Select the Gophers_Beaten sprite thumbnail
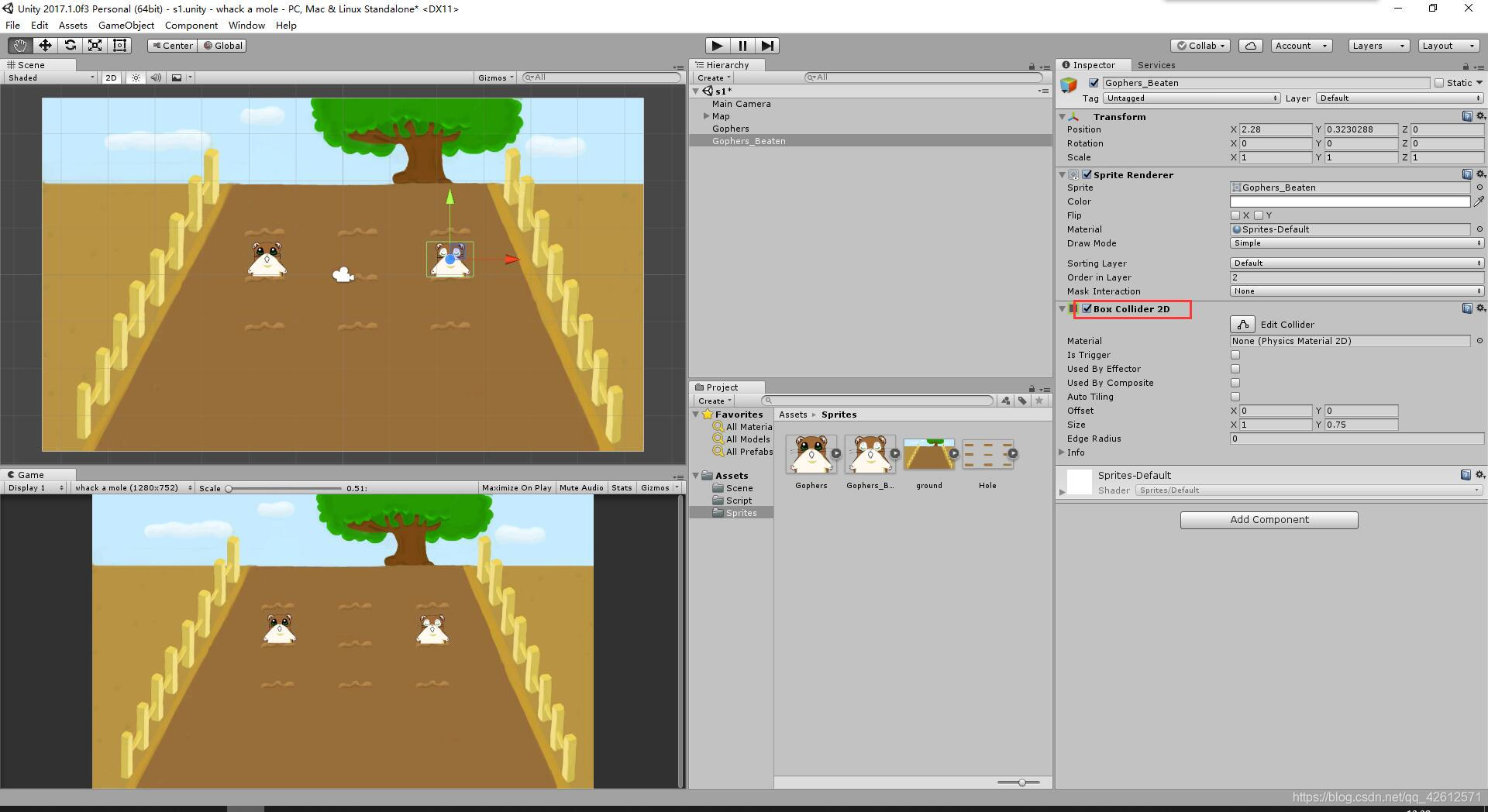Image resolution: width=1488 pixels, height=812 pixels. (870, 454)
